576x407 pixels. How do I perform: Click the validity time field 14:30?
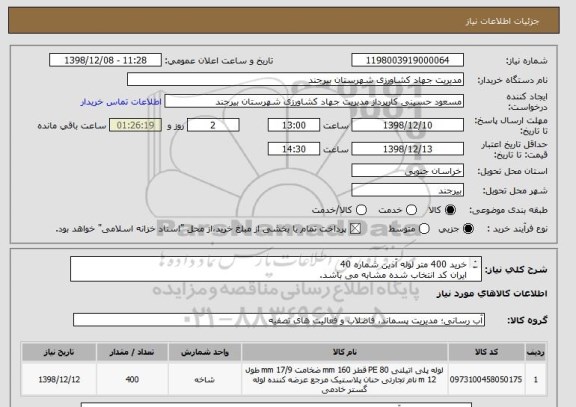tap(294, 149)
